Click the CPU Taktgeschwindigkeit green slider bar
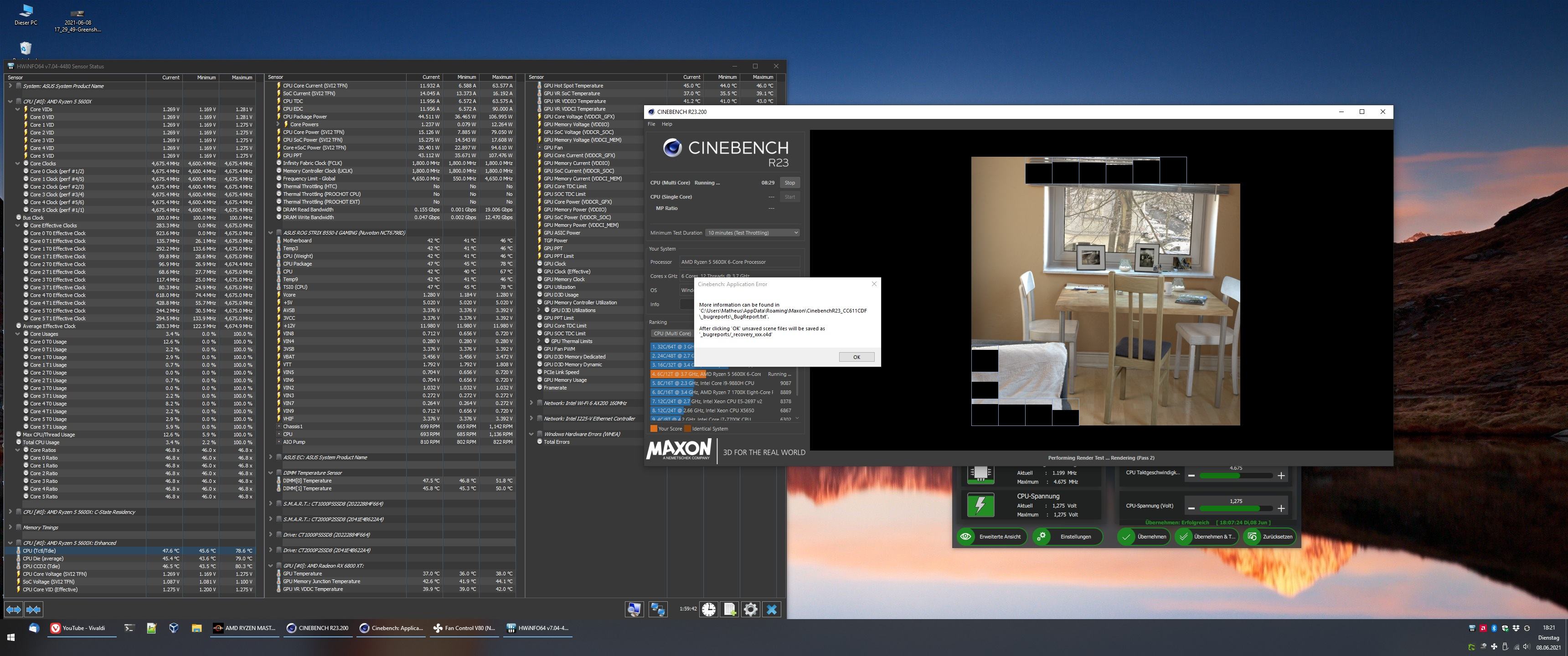The width and height of the screenshot is (1568, 656). [x=1236, y=475]
